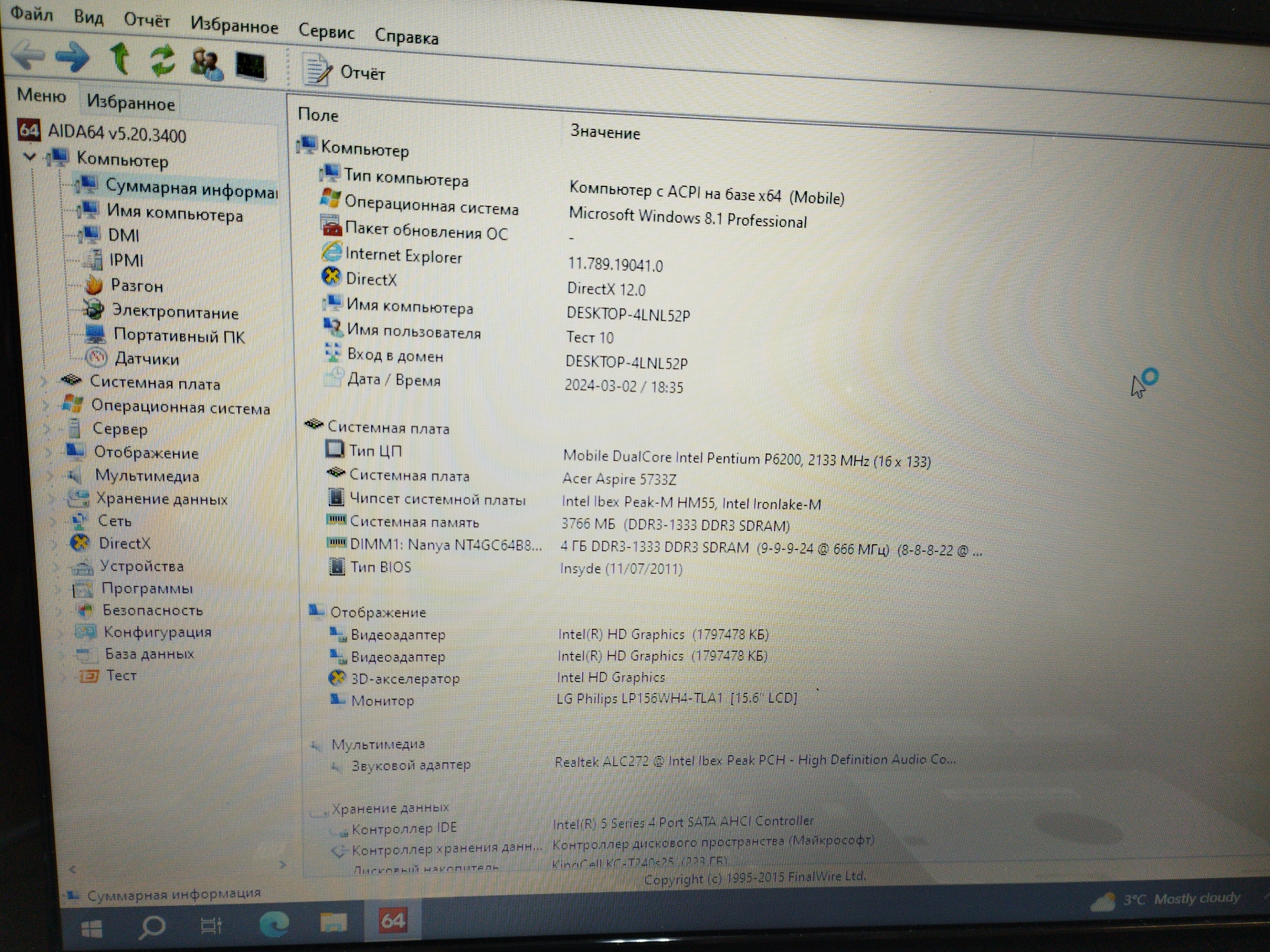The width and height of the screenshot is (1270, 952).
Task: Click the Отчёт report toolbar button
Action: [x=345, y=70]
